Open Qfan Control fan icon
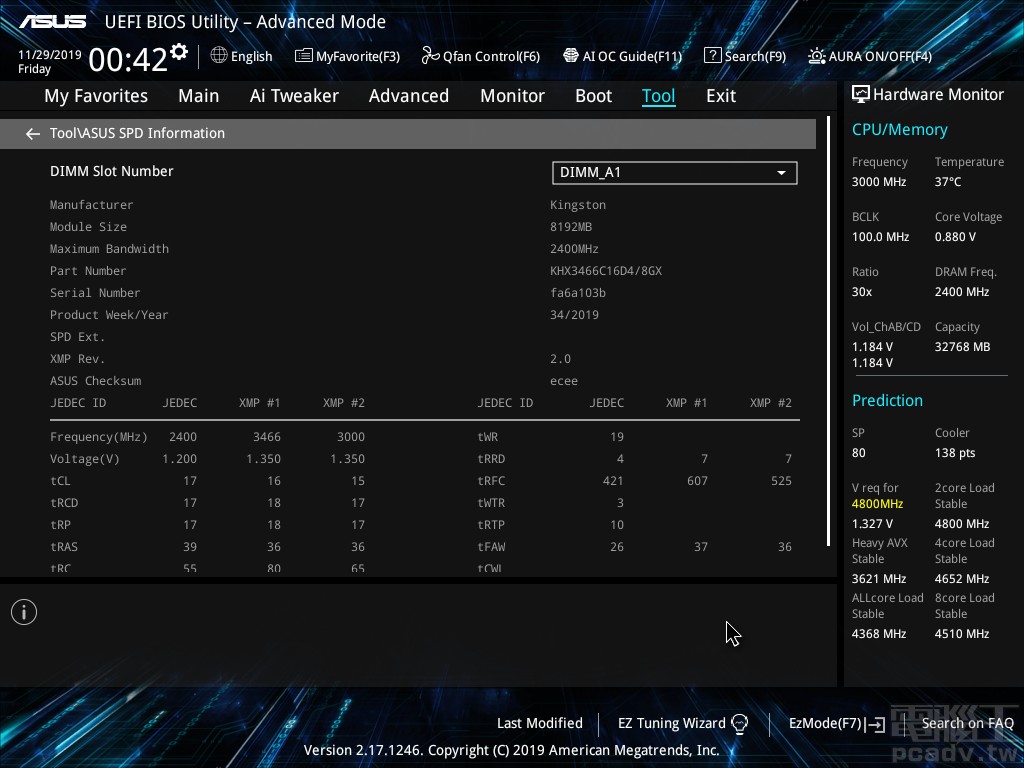The width and height of the screenshot is (1024, 768). 431,56
